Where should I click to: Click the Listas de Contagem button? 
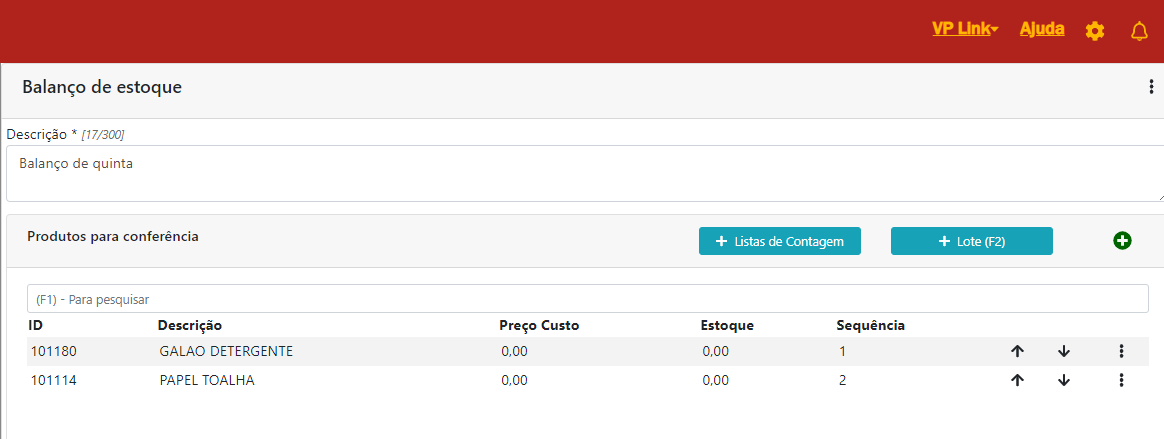pos(779,241)
